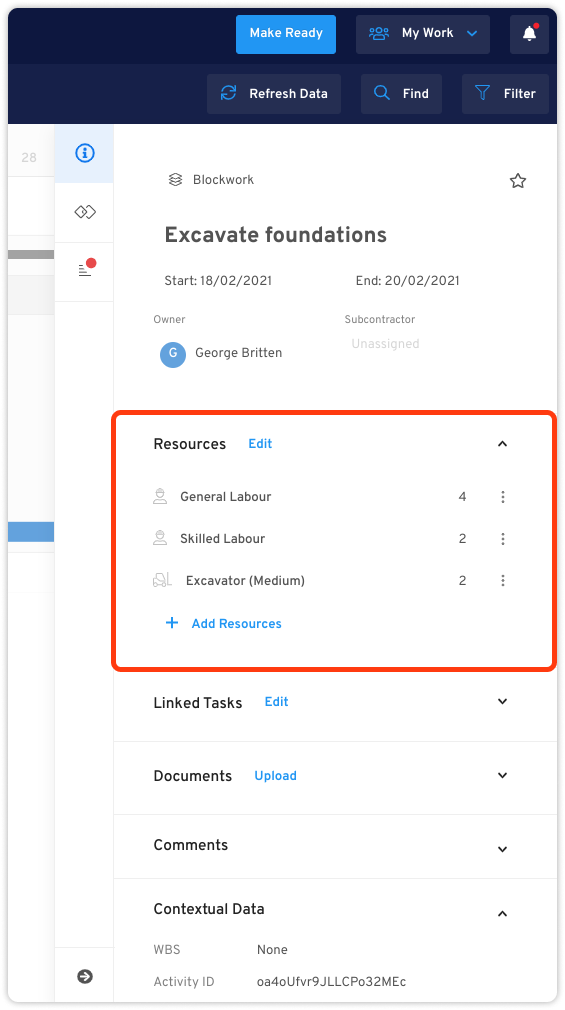Star the Excavate foundations task
The height and width of the screenshot is (1010, 565).
coord(518,181)
